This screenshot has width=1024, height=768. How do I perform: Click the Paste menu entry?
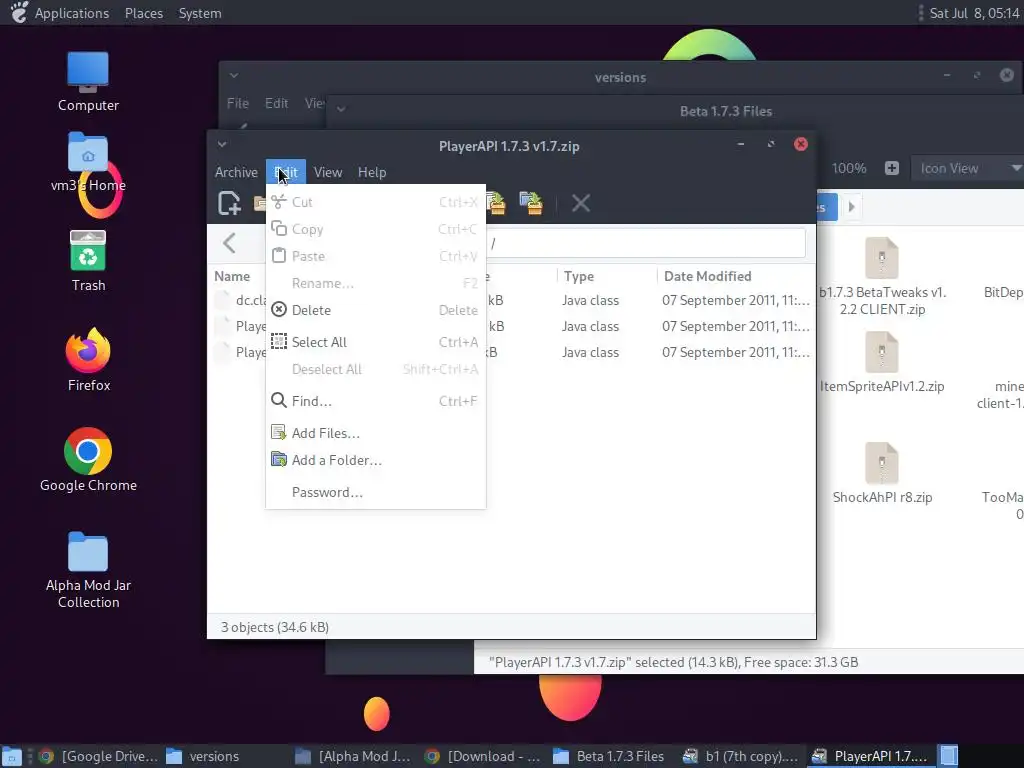pyautogui.click(x=376, y=256)
